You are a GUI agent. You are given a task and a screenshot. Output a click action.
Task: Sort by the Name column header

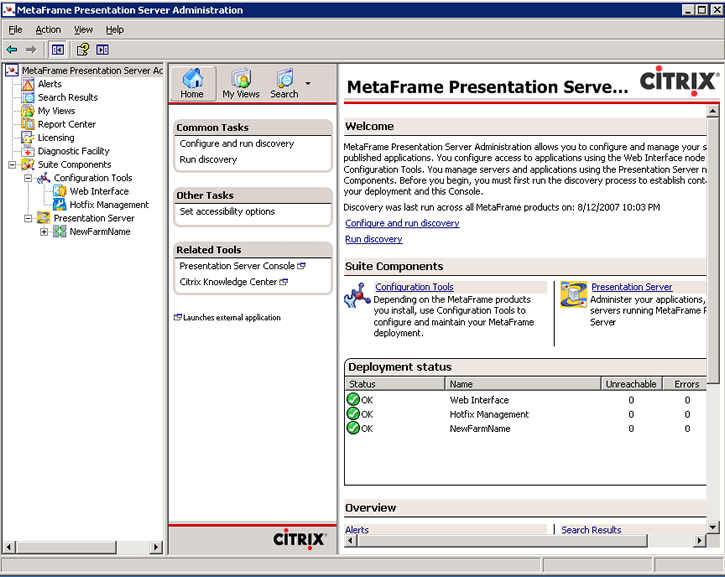point(522,384)
